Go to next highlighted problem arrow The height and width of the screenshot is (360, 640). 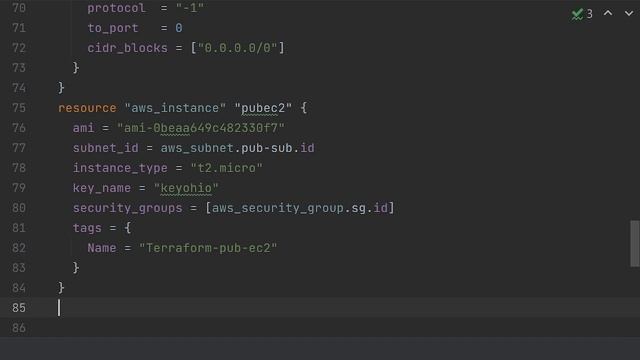point(629,13)
